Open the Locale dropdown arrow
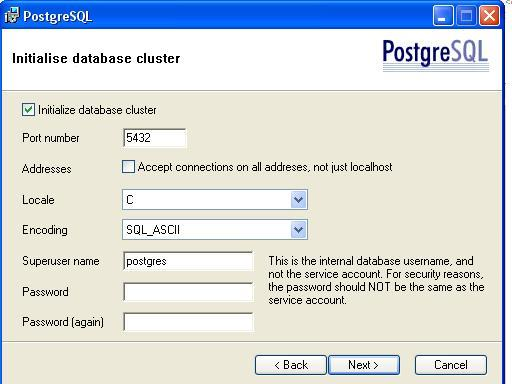Viewport: 512px width, 384px height. [x=298, y=200]
